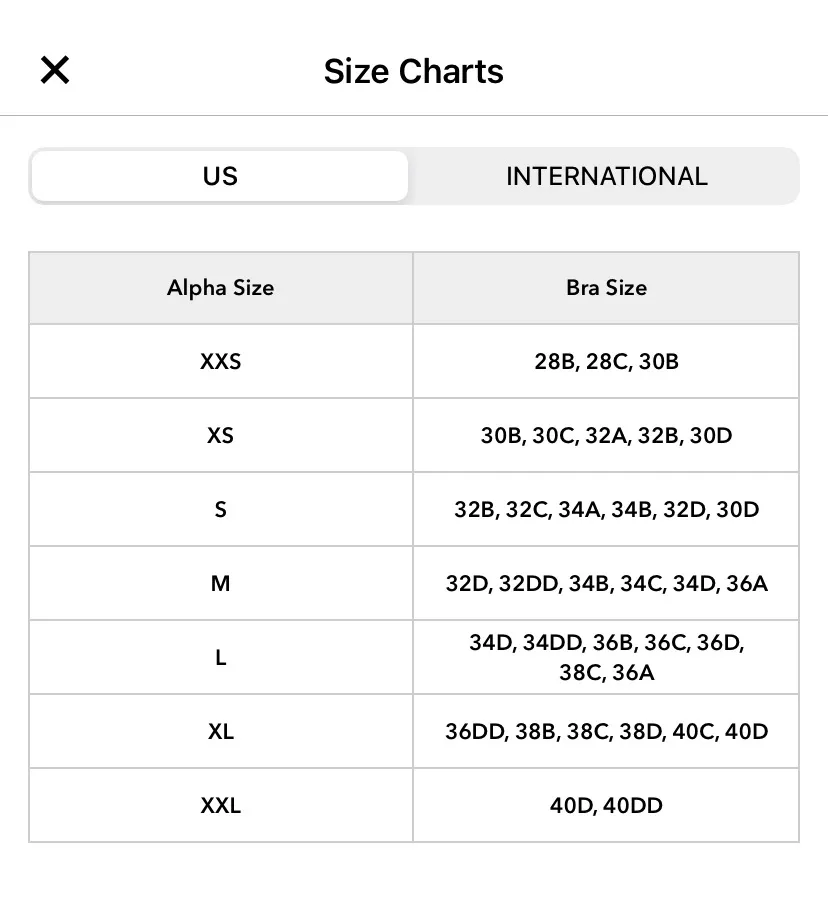Select the Size Charts title text

pos(413,71)
